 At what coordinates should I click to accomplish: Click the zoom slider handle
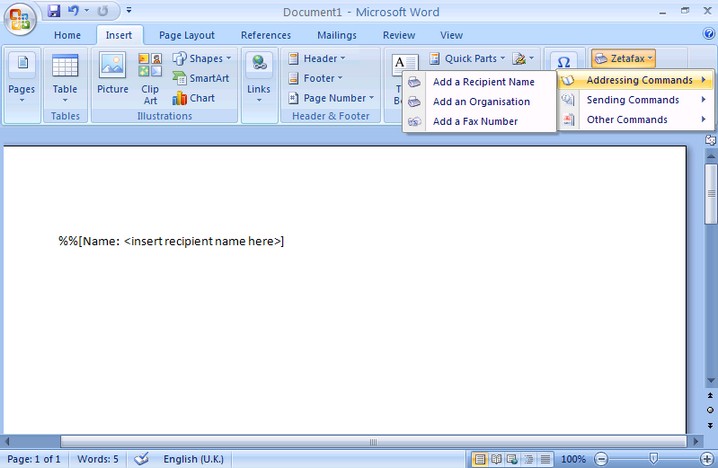[x=654, y=458]
